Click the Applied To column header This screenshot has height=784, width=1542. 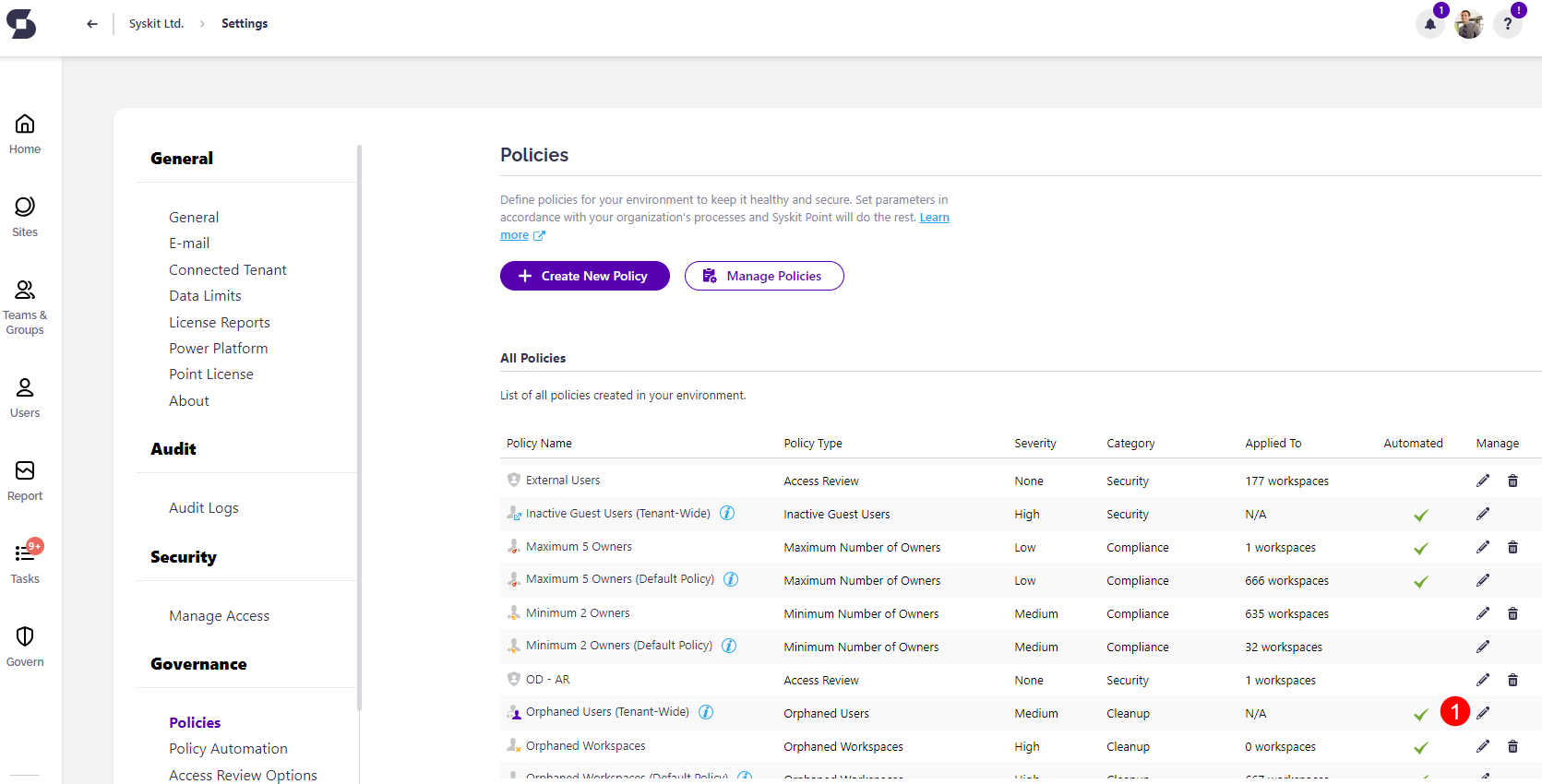1273,444
